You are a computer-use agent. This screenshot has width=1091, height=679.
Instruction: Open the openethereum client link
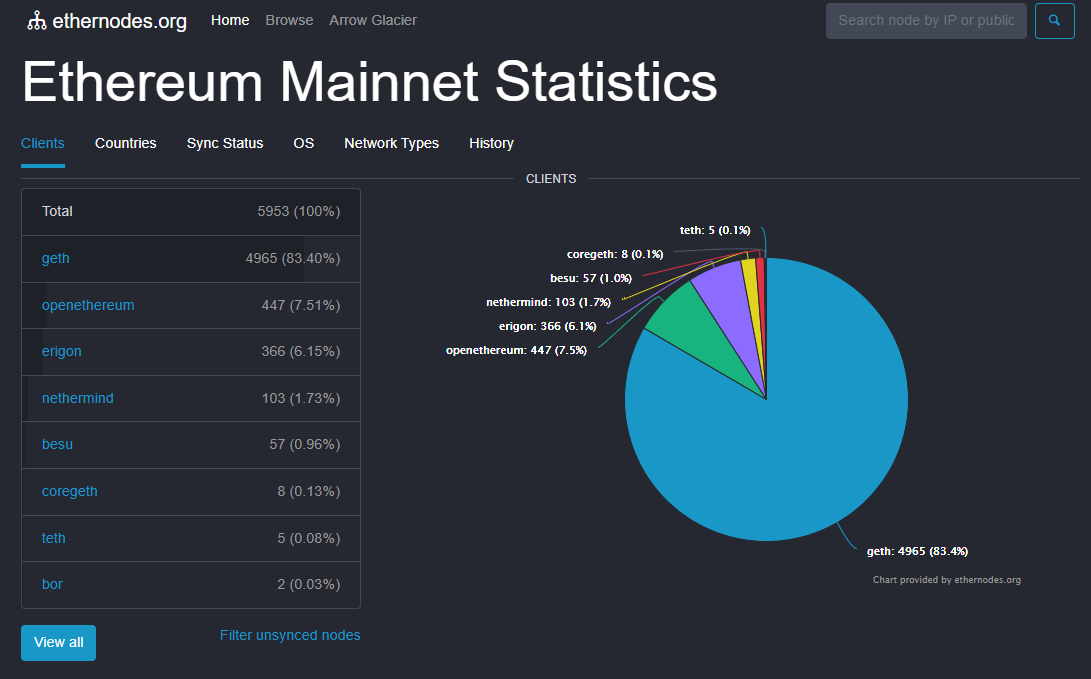[88, 305]
